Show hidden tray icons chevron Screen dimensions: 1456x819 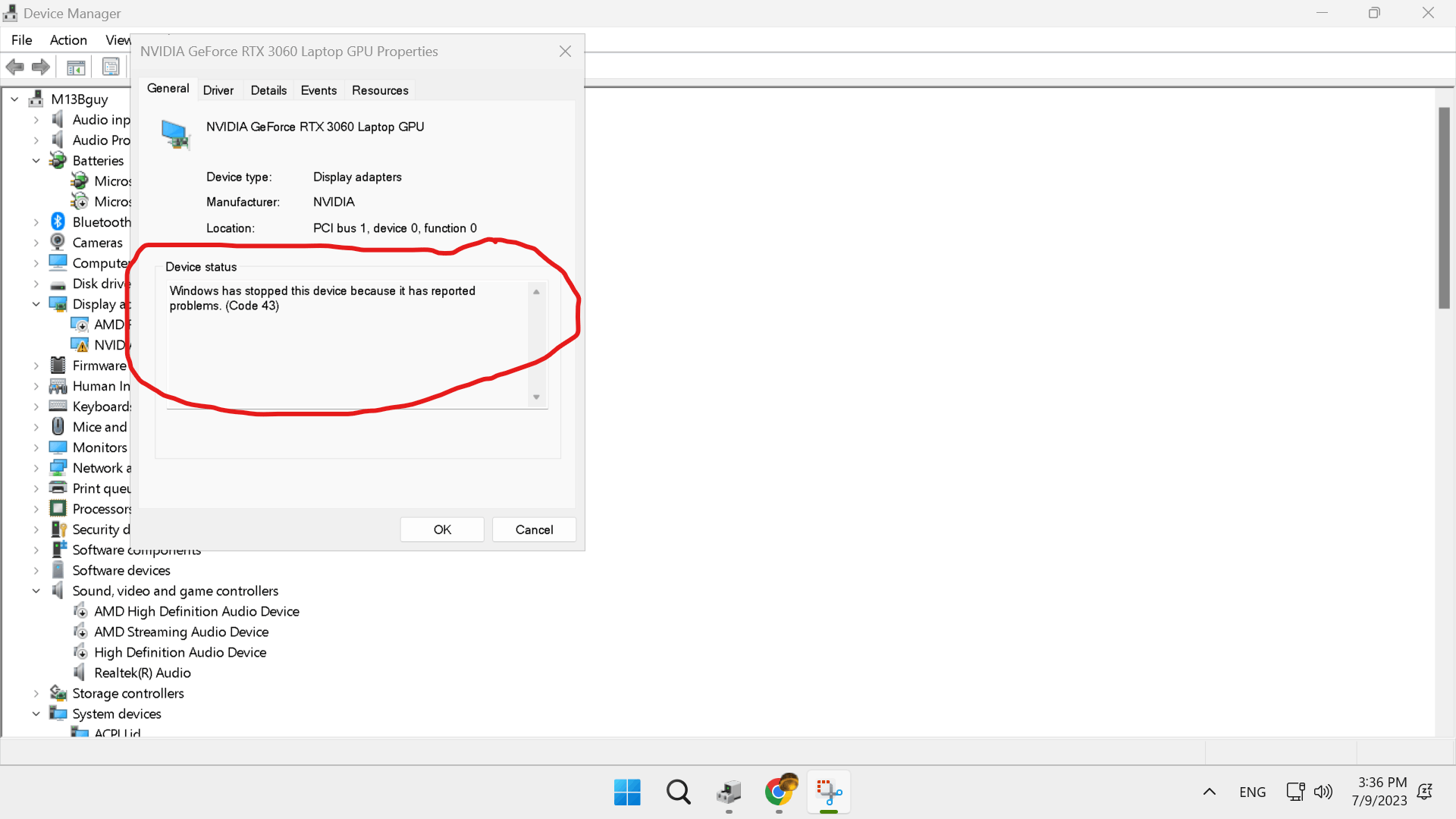coord(1210,792)
